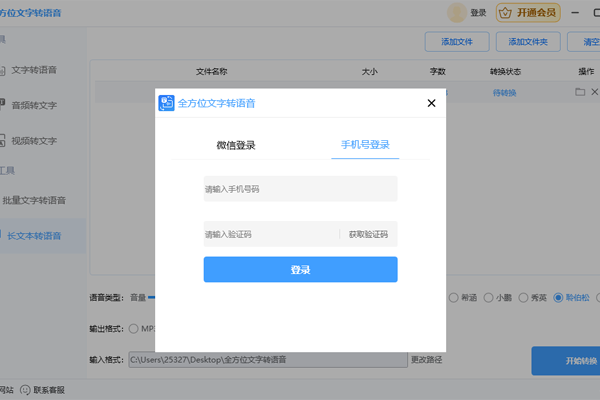Open 视频转文字 in the sidebar
The width and height of the screenshot is (600, 400).
pos(34,141)
